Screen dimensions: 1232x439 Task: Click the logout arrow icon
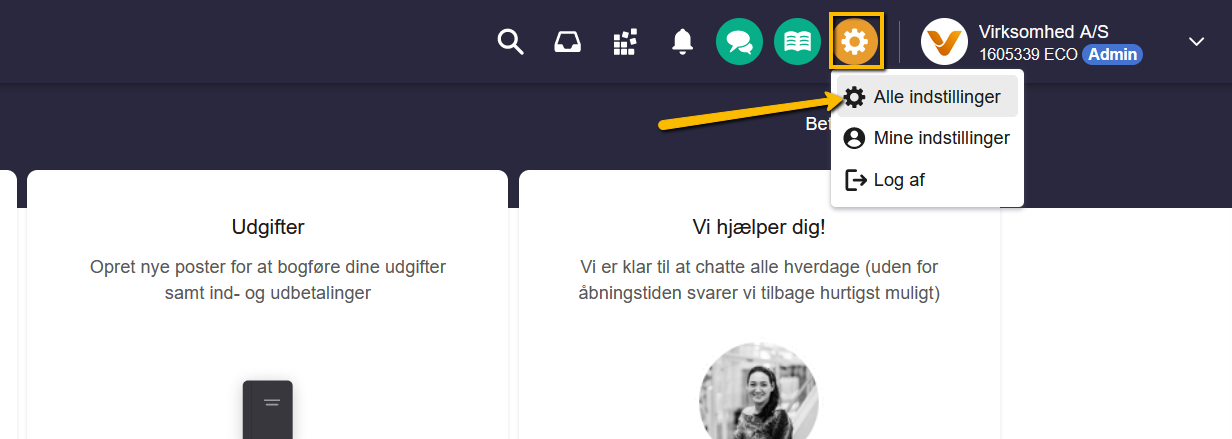(855, 180)
